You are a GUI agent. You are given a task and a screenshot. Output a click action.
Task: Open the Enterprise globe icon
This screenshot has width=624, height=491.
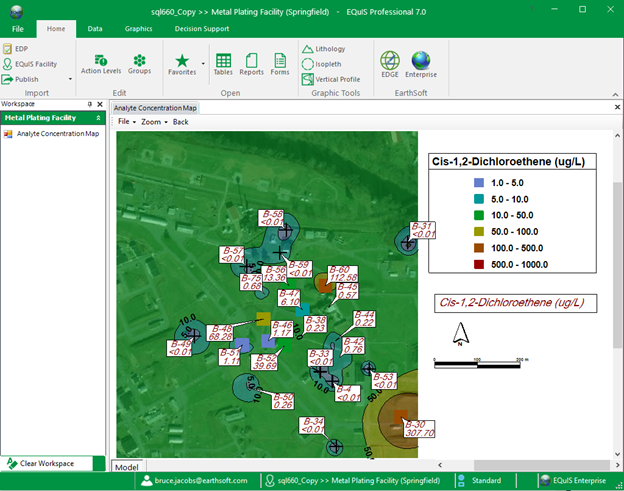[421, 64]
